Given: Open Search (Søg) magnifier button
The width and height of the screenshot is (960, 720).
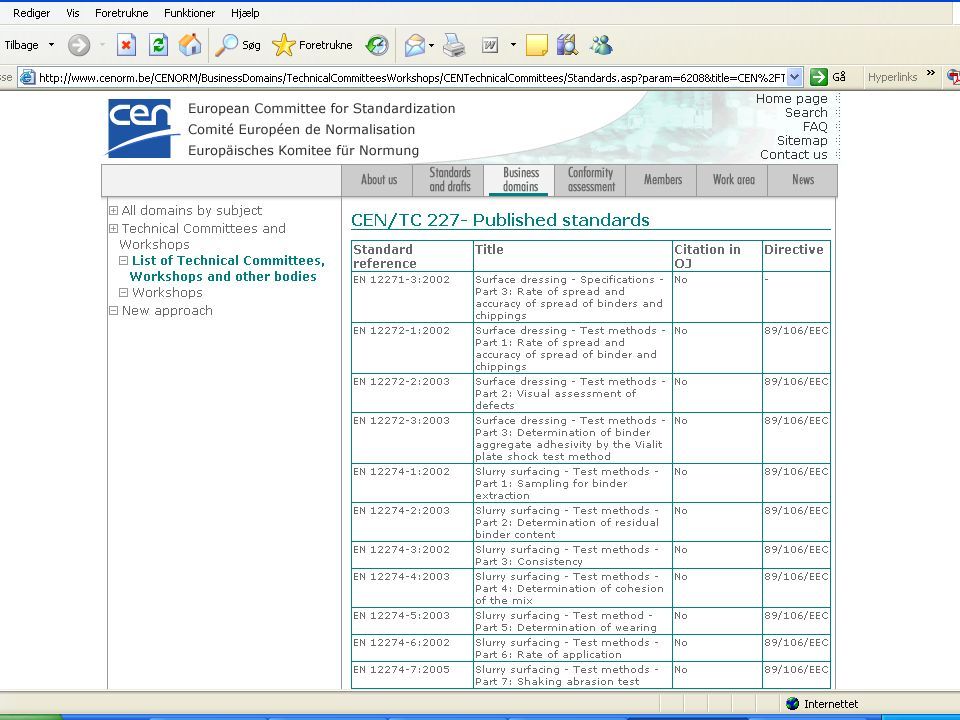Looking at the screenshot, I should point(238,45).
